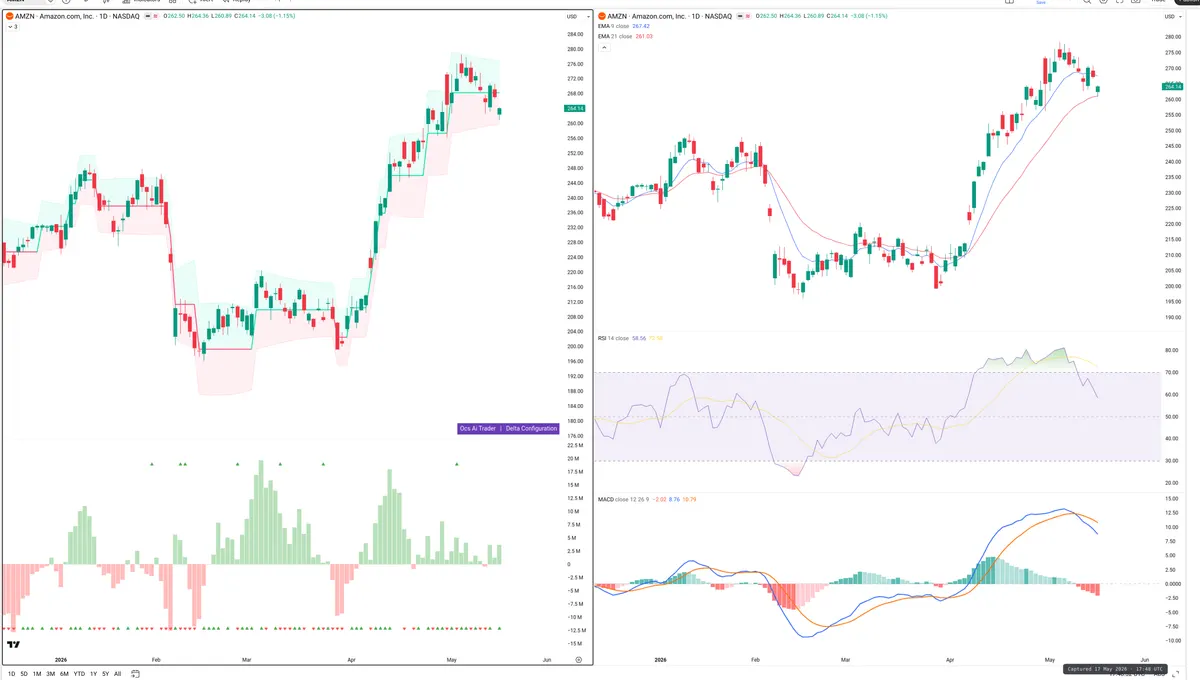Click the left chart AMZN logo icon
The width and height of the screenshot is (1200, 680).
click(x=9, y=17)
